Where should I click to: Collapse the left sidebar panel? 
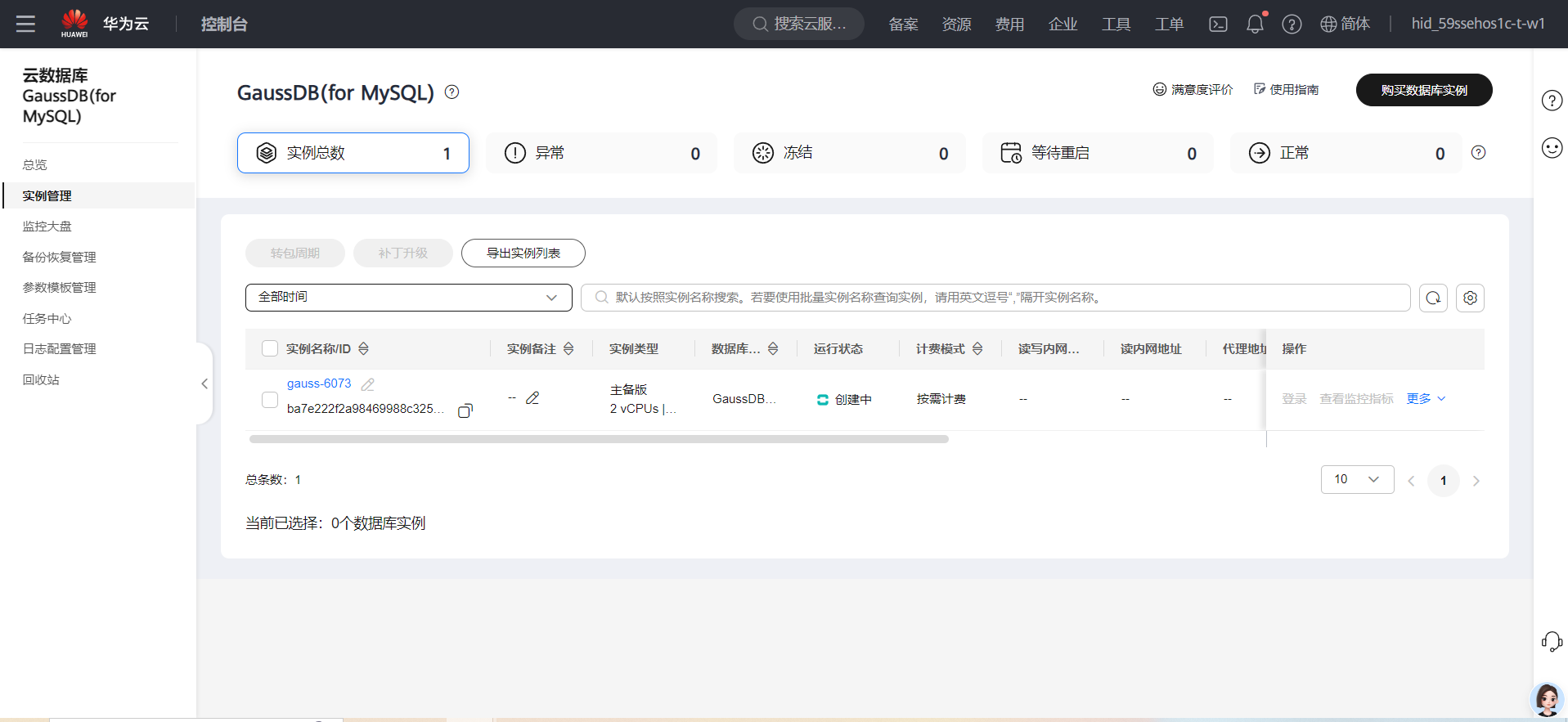click(x=204, y=383)
